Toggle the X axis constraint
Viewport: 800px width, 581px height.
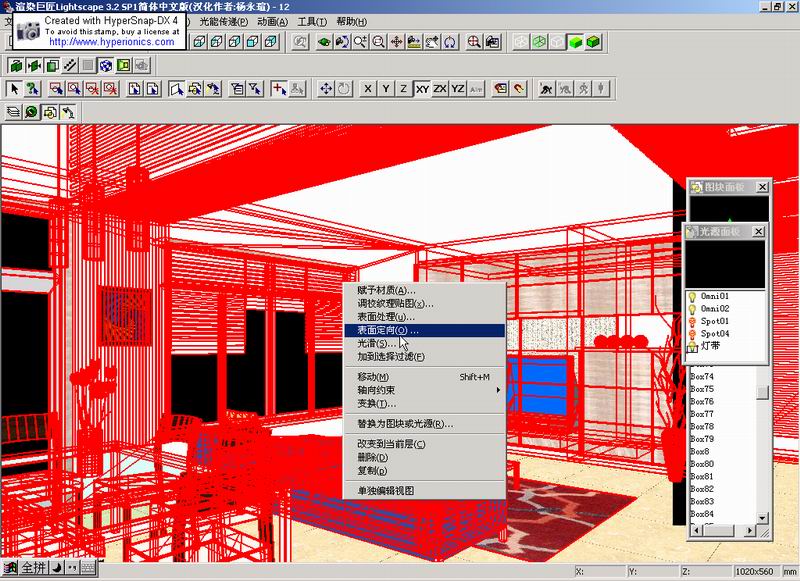coord(368,89)
